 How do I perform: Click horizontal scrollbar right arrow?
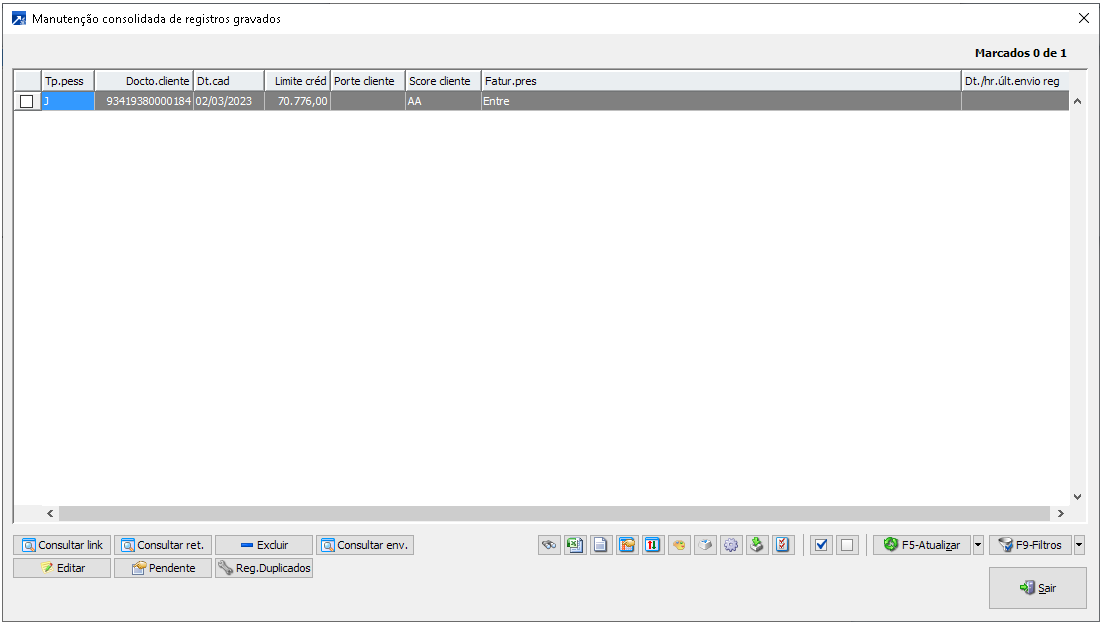point(1061,514)
